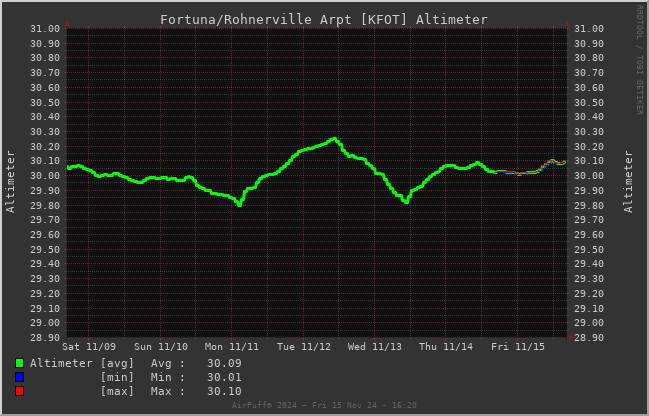Click the 30.00 label on left axis
Image resolution: width=649 pixels, height=416 pixels.
point(45,176)
